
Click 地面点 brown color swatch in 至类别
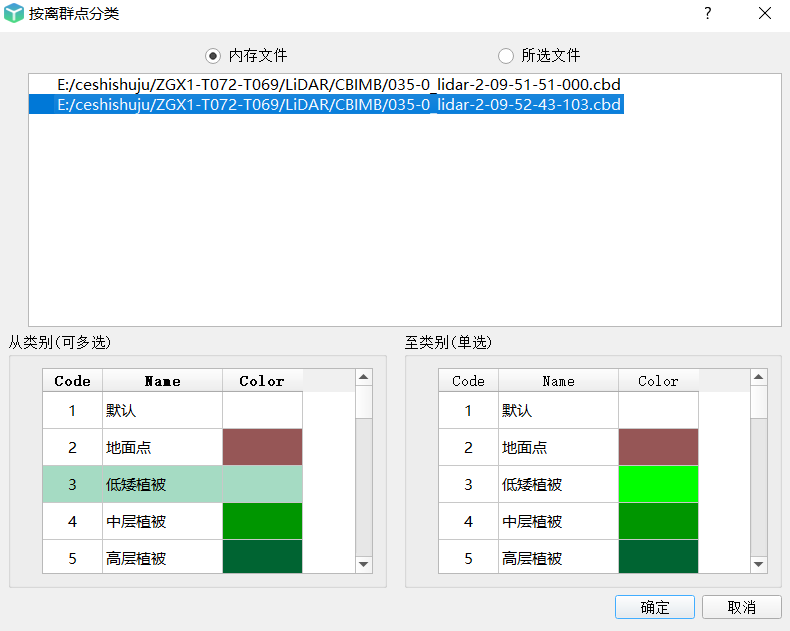coord(659,447)
